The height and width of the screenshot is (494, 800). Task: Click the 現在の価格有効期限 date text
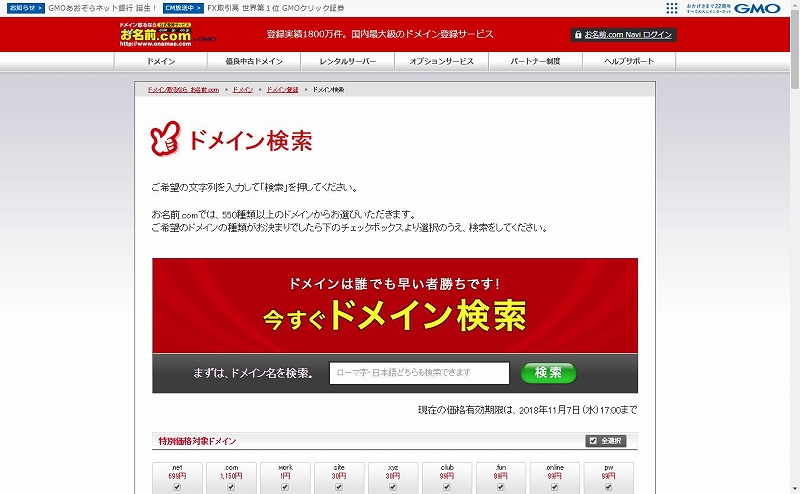[x=528, y=410]
